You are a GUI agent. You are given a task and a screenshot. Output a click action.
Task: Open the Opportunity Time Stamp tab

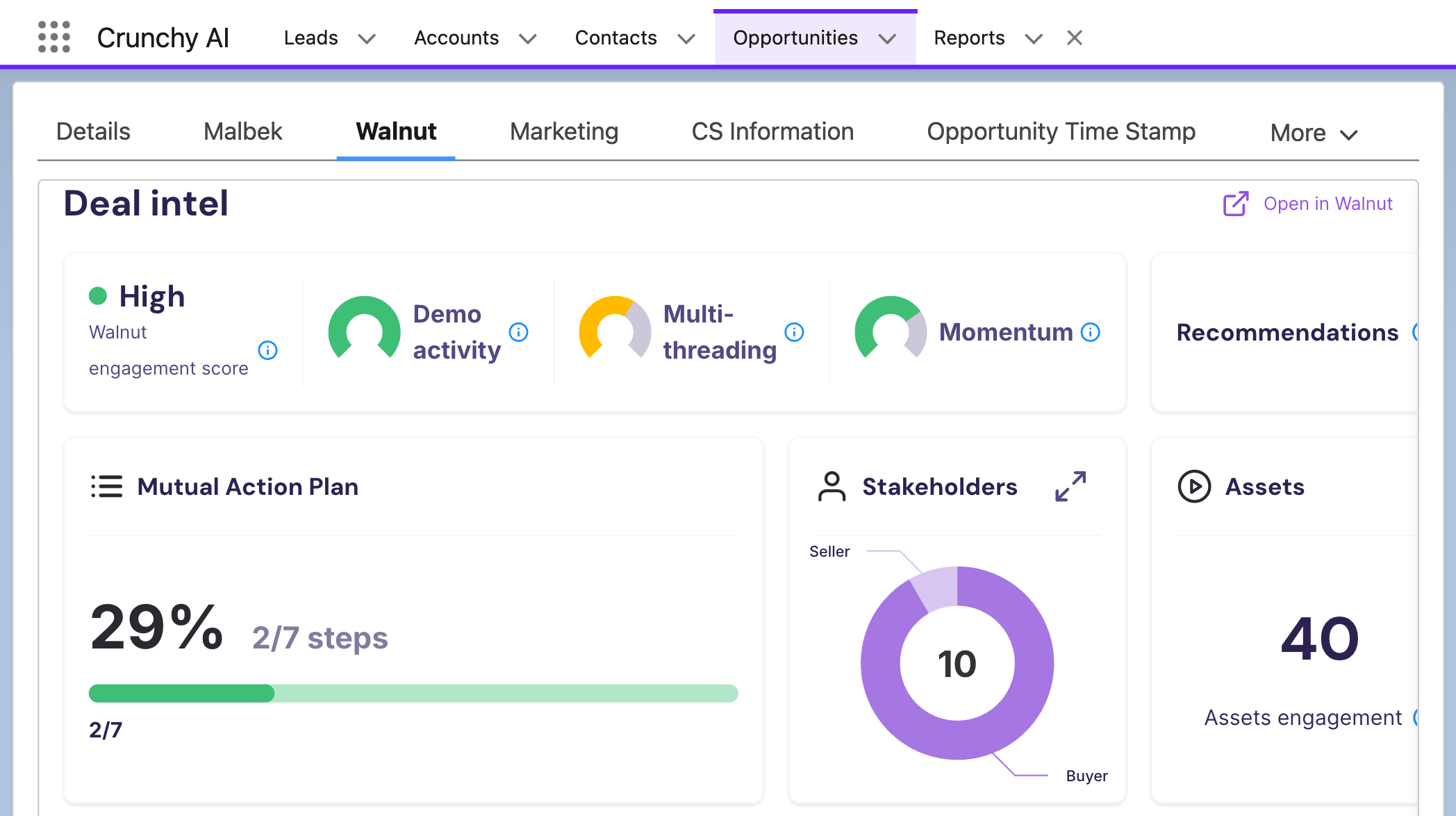[x=1061, y=131]
